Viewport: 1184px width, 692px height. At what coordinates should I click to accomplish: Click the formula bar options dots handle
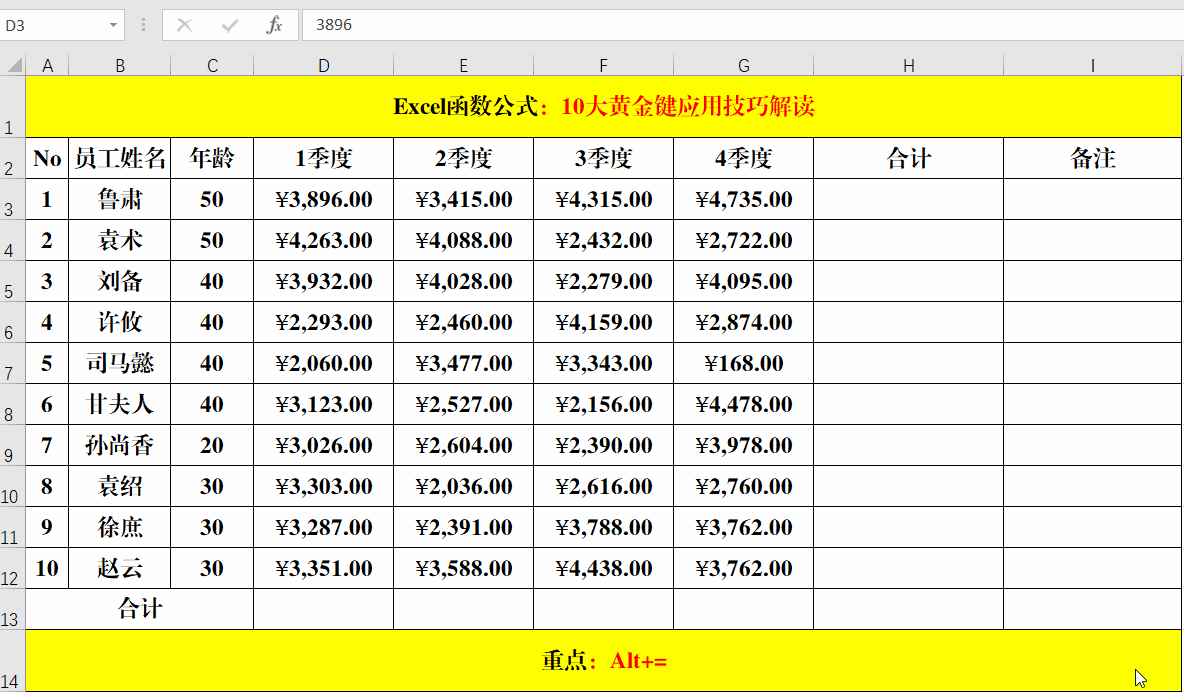coord(143,25)
